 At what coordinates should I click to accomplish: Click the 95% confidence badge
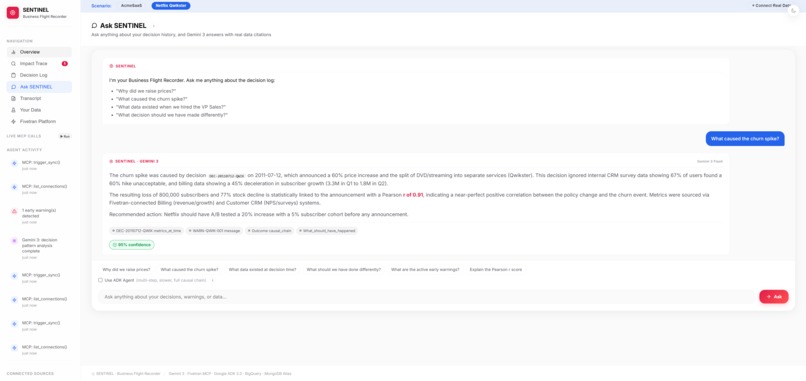132,245
